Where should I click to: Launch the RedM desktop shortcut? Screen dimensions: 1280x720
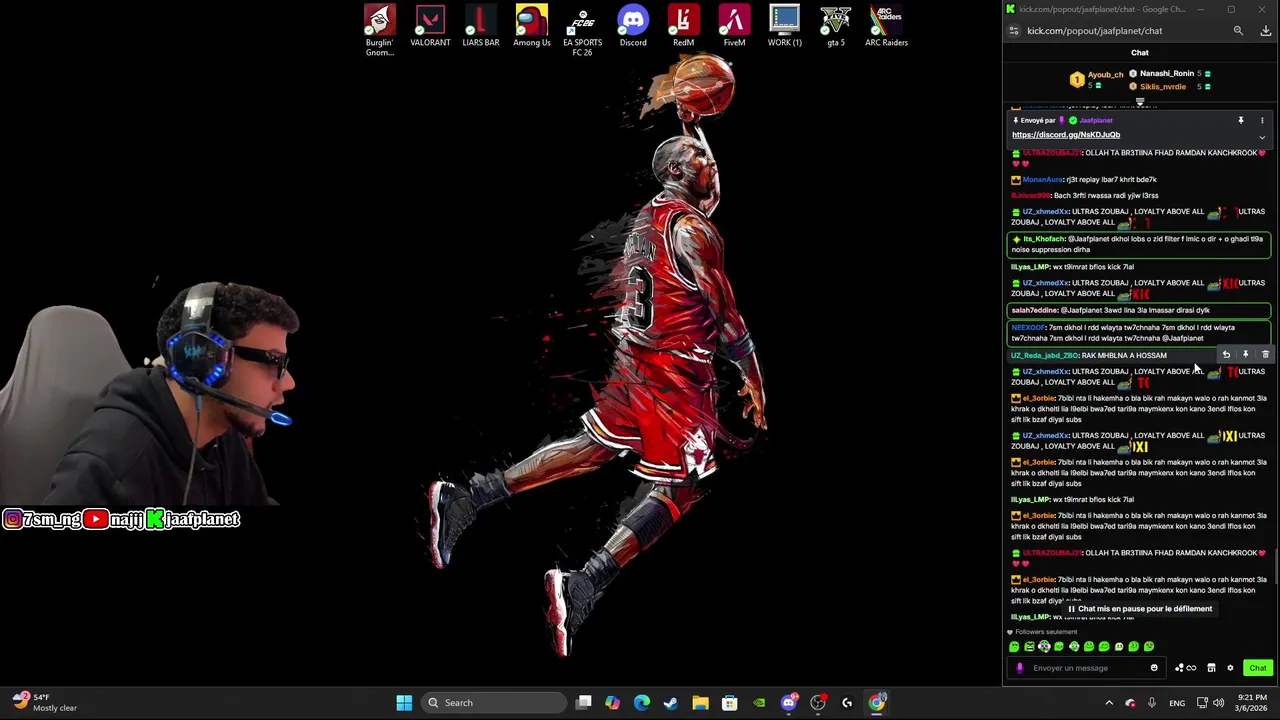pyautogui.click(x=684, y=26)
